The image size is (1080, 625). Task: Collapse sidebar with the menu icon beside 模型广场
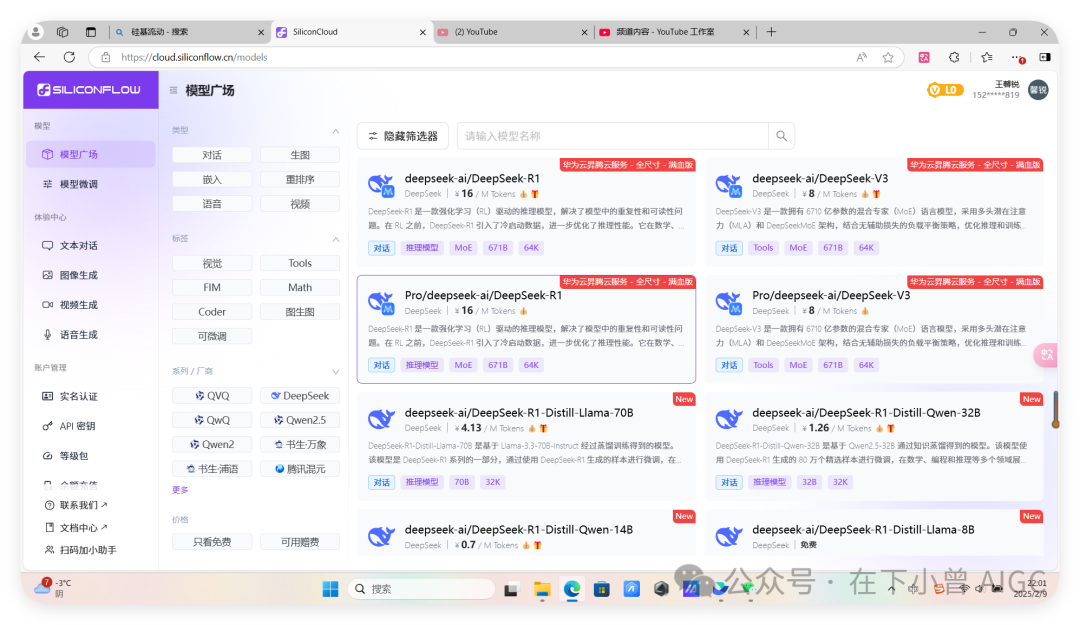(174, 90)
